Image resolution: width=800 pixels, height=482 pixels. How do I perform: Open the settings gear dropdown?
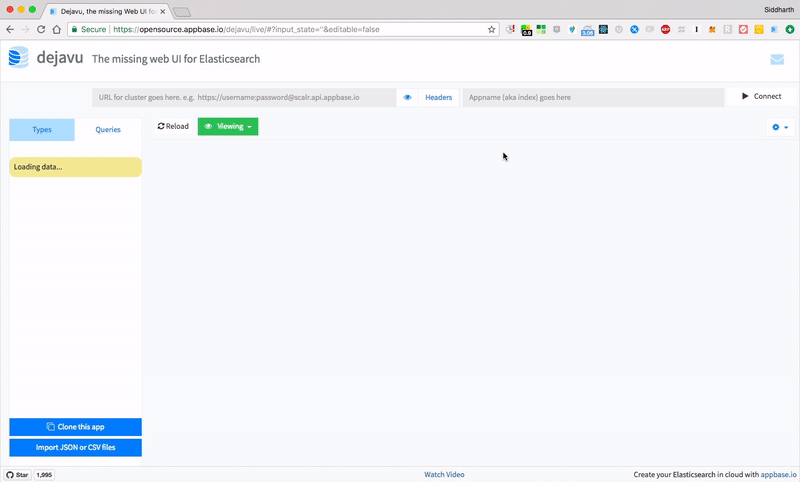780,127
